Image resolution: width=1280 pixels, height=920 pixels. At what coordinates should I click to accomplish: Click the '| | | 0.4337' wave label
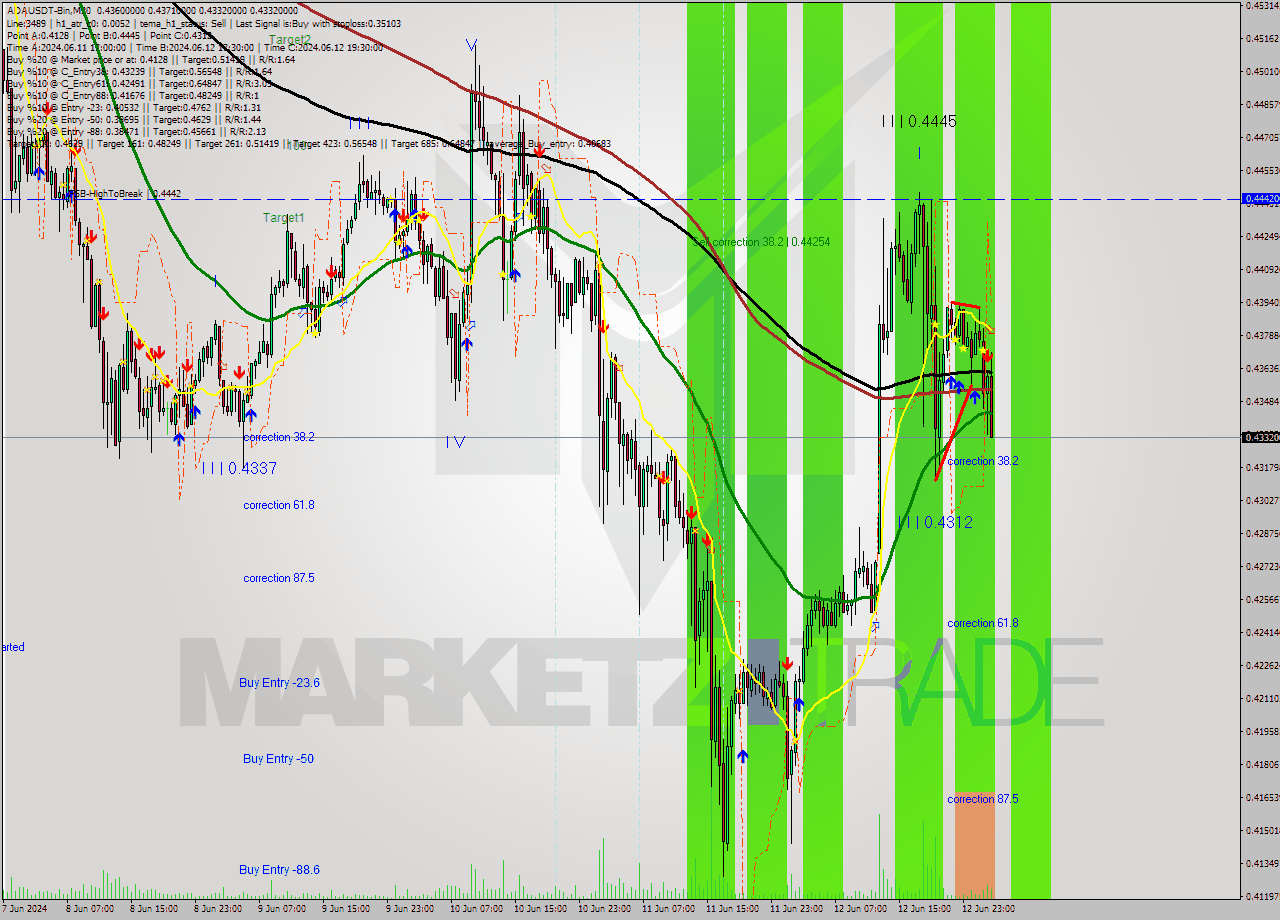pyautogui.click(x=239, y=467)
